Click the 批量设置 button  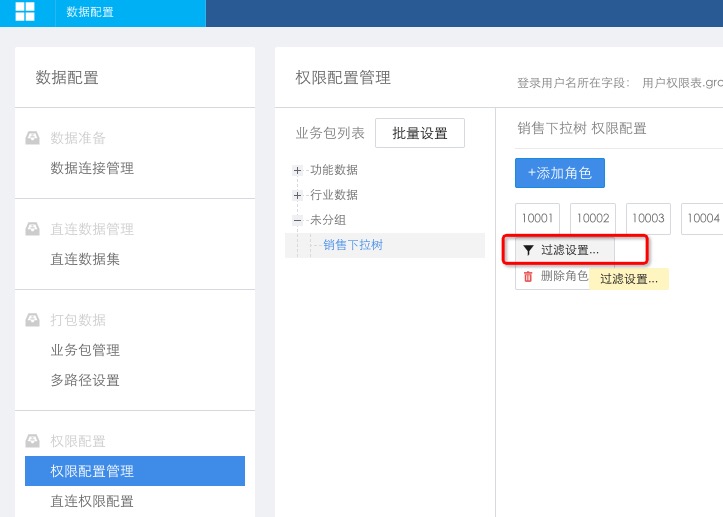(420, 133)
